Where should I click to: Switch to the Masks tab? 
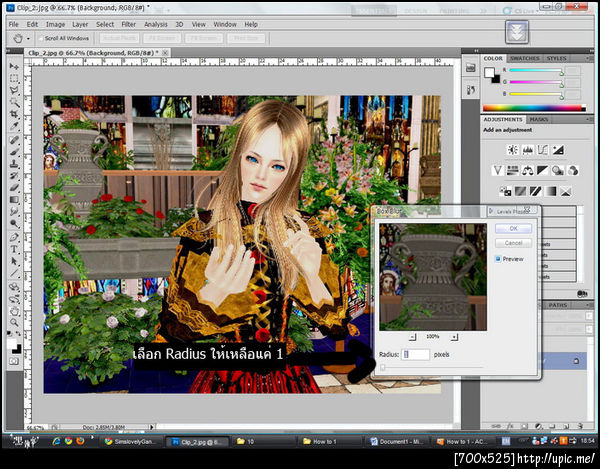(539, 119)
